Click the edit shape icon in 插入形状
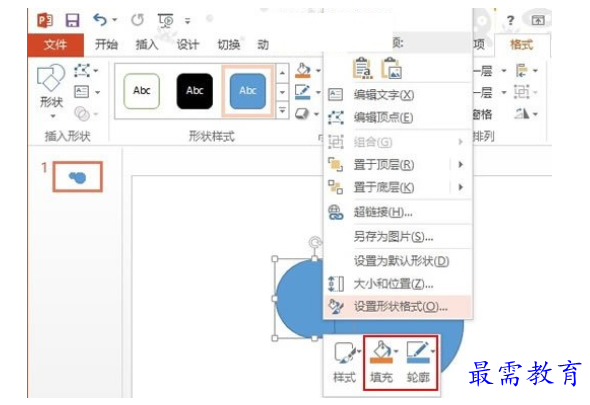 tap(82, 70)
